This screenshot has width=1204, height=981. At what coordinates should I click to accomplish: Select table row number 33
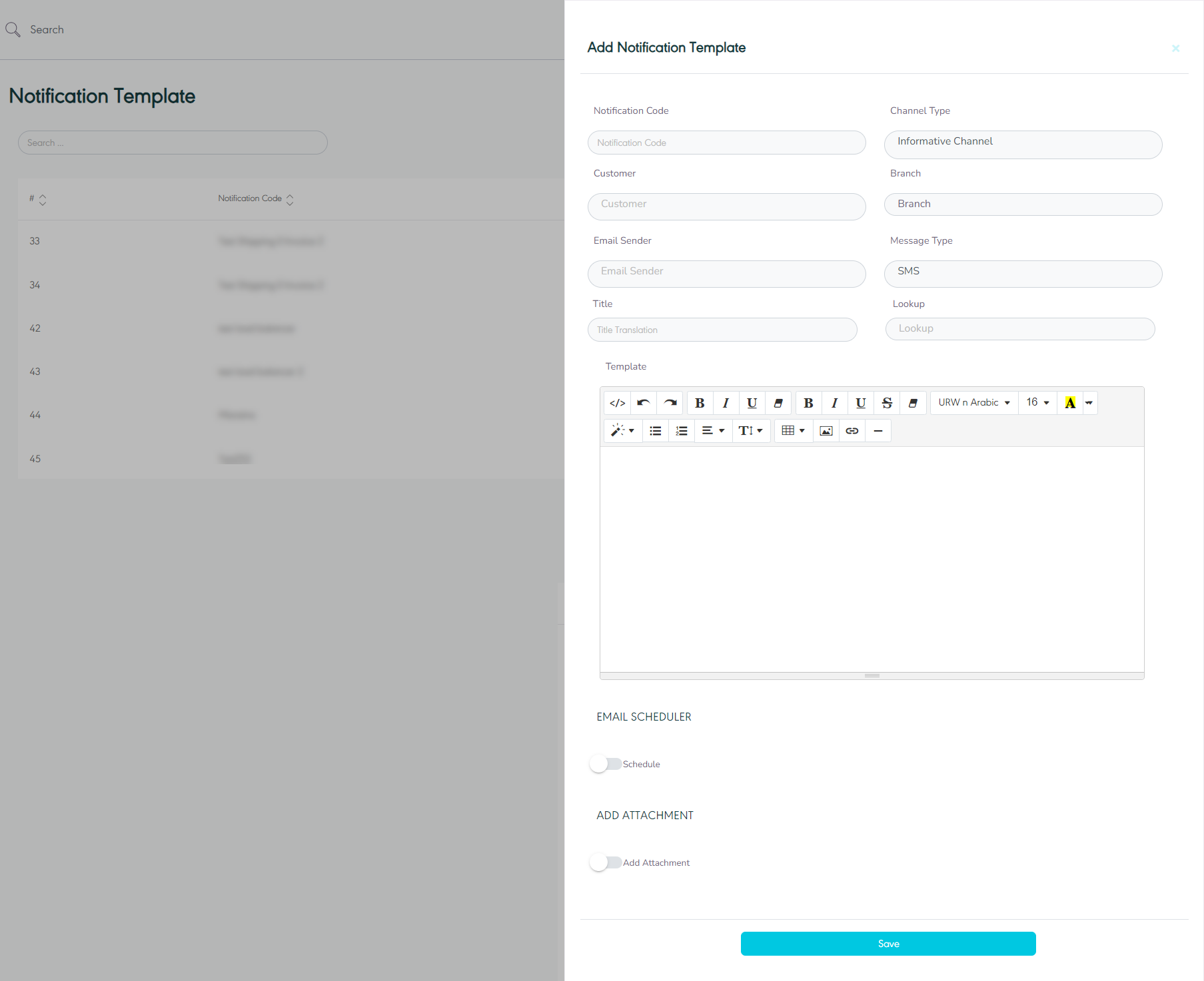[291, 241]
